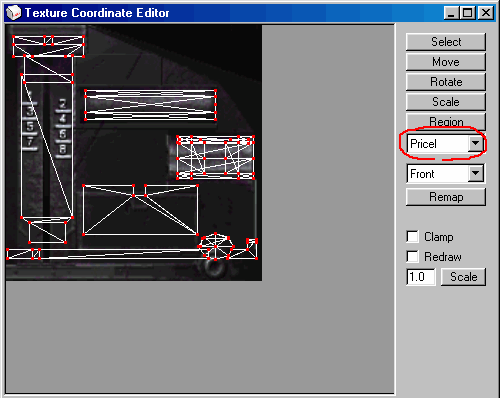Toggle the Redraw checkbox

pos(413,257)
